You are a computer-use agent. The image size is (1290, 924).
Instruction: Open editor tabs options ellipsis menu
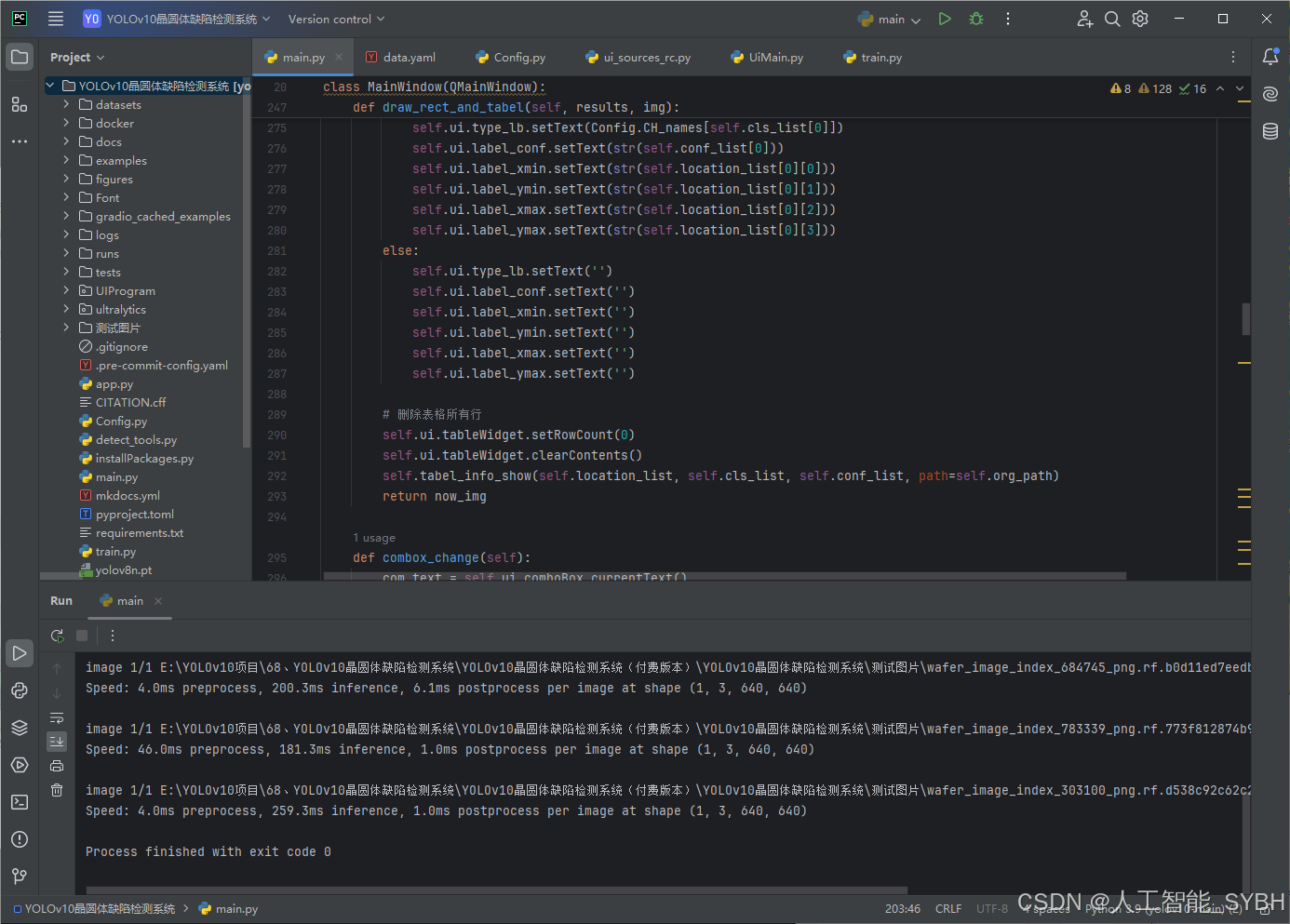(x=1233, y=57)
